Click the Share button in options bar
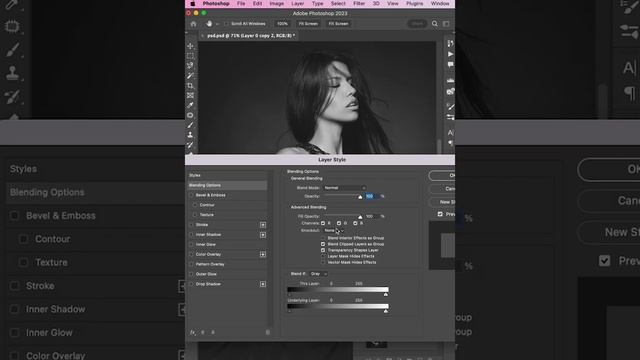640x360 pixels. (x=417, y=24)
